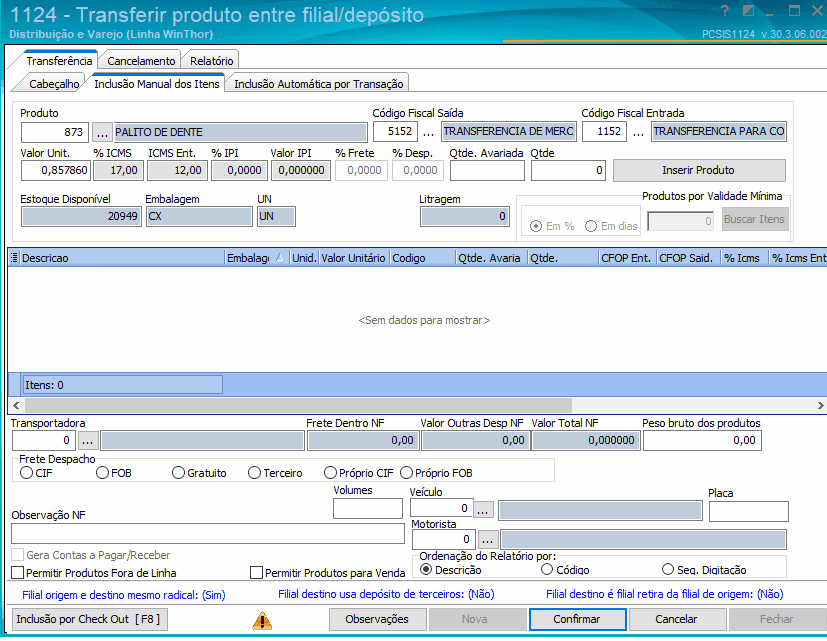Click the Inserir Produto button
The image size is (827, 641).
point(699,170)
